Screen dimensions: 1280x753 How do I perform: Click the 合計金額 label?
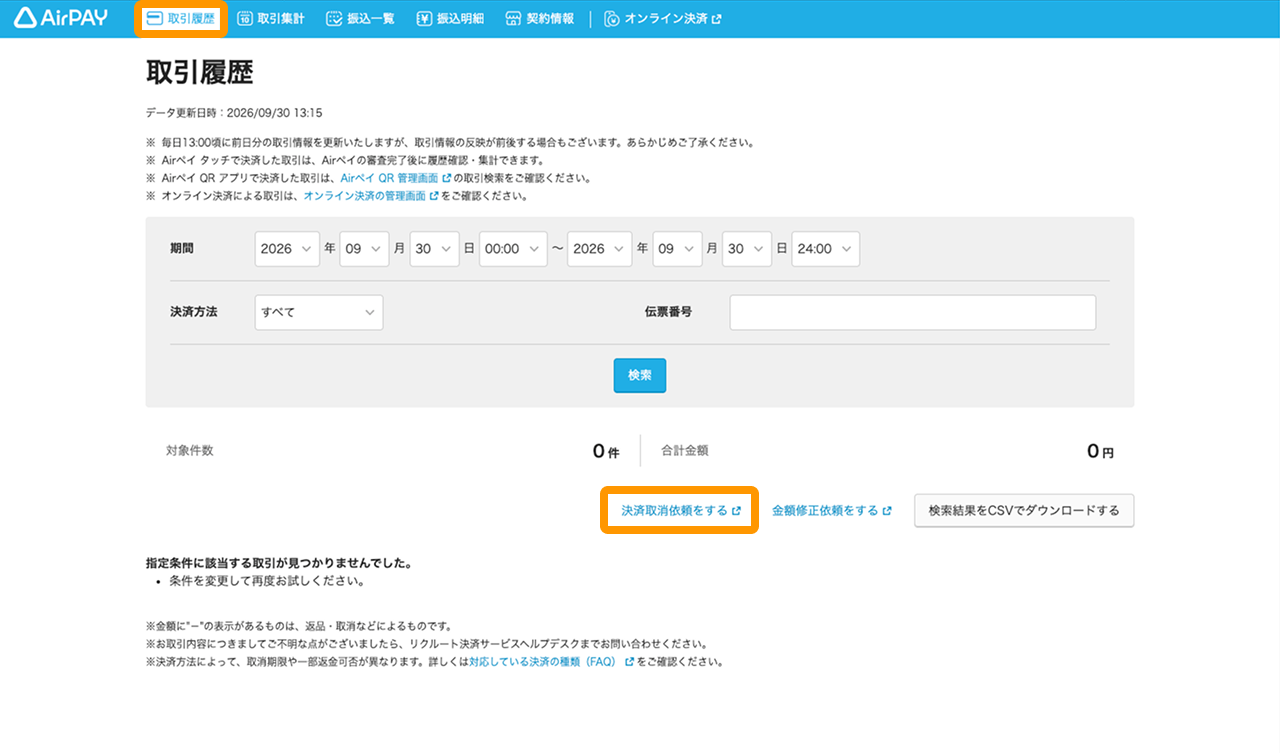(684, 451)
